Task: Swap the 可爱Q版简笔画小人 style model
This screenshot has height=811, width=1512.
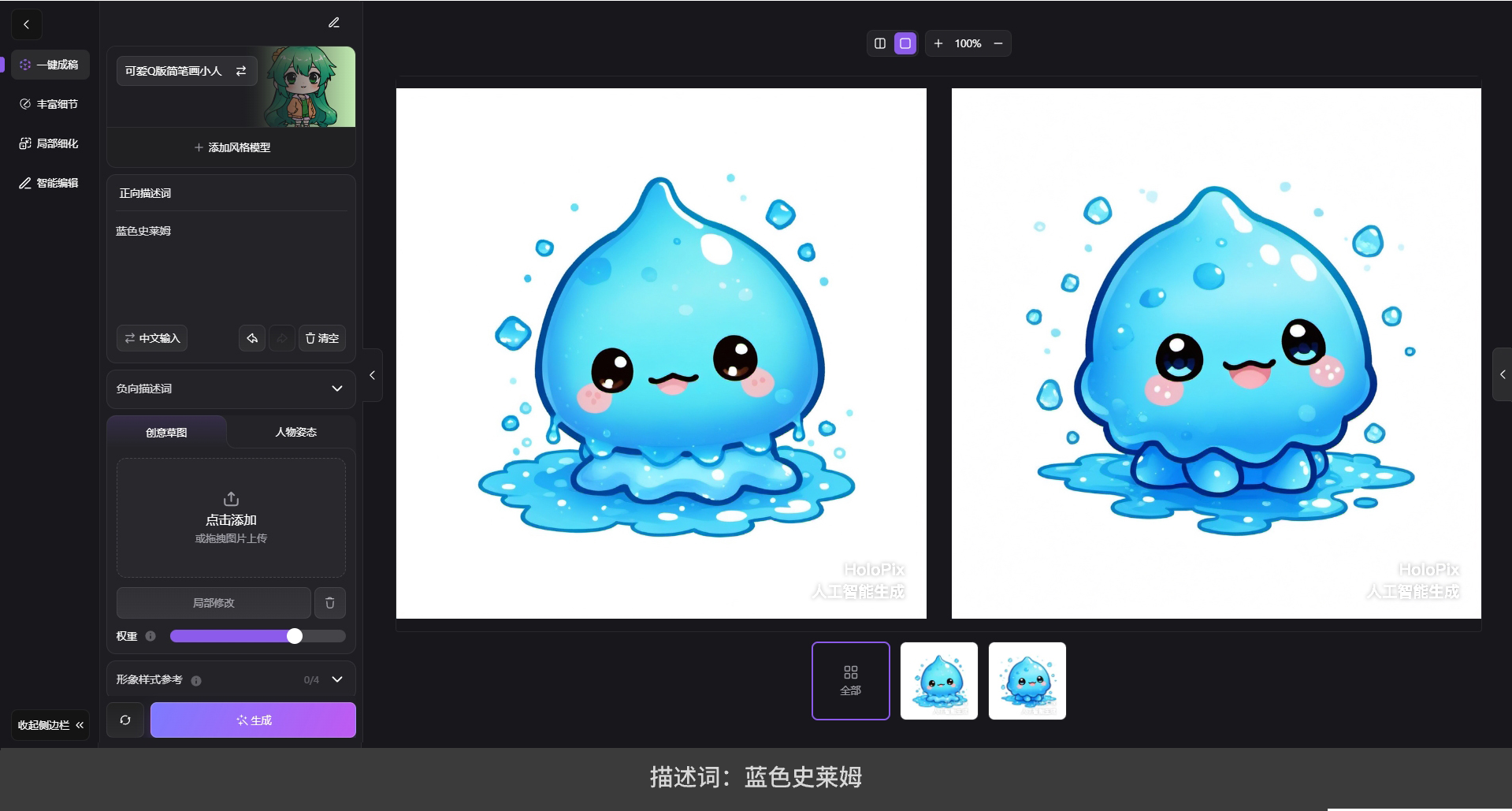Action: (x=241, y=71)
